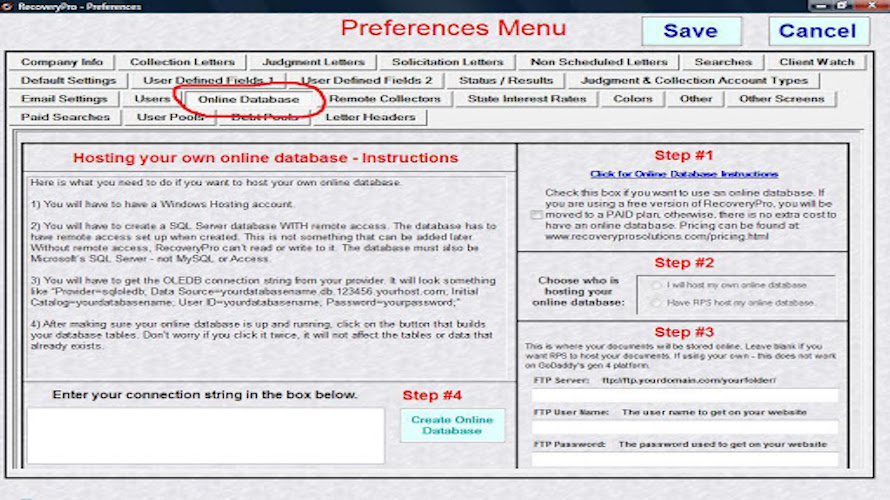The width and height of the screenshot is (890, 500).
Task: Open the Letter Headers tab
Action: (x=370, y=117)
